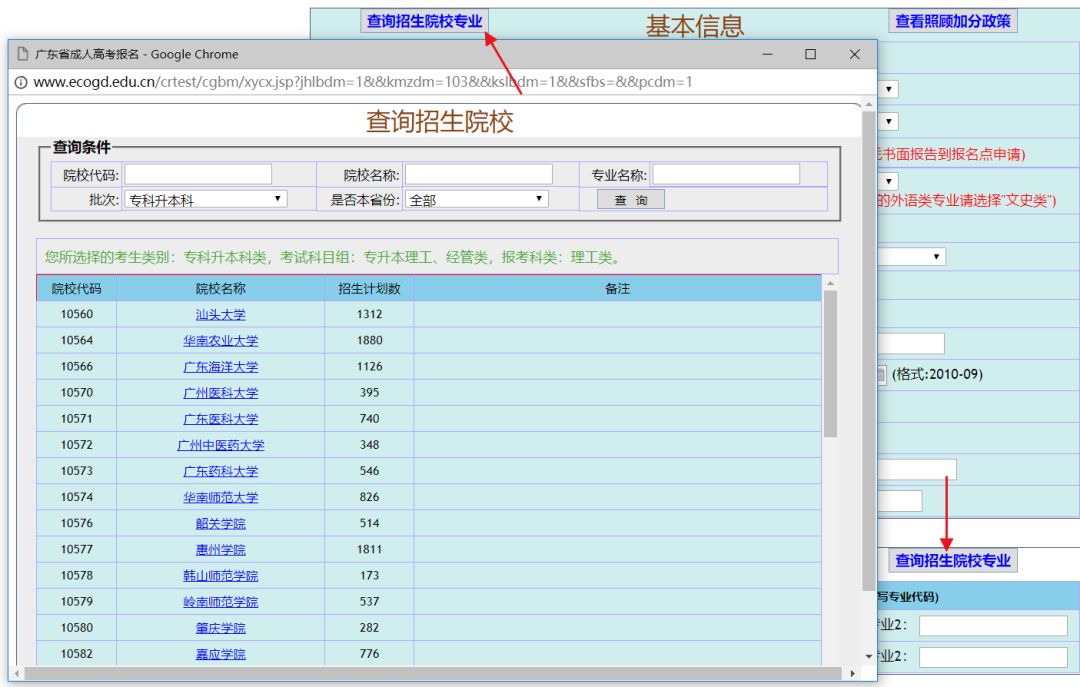Click horizontal scrollbar left arrow
Screen dimensions: 1080x687
click(x=17, y=673)
